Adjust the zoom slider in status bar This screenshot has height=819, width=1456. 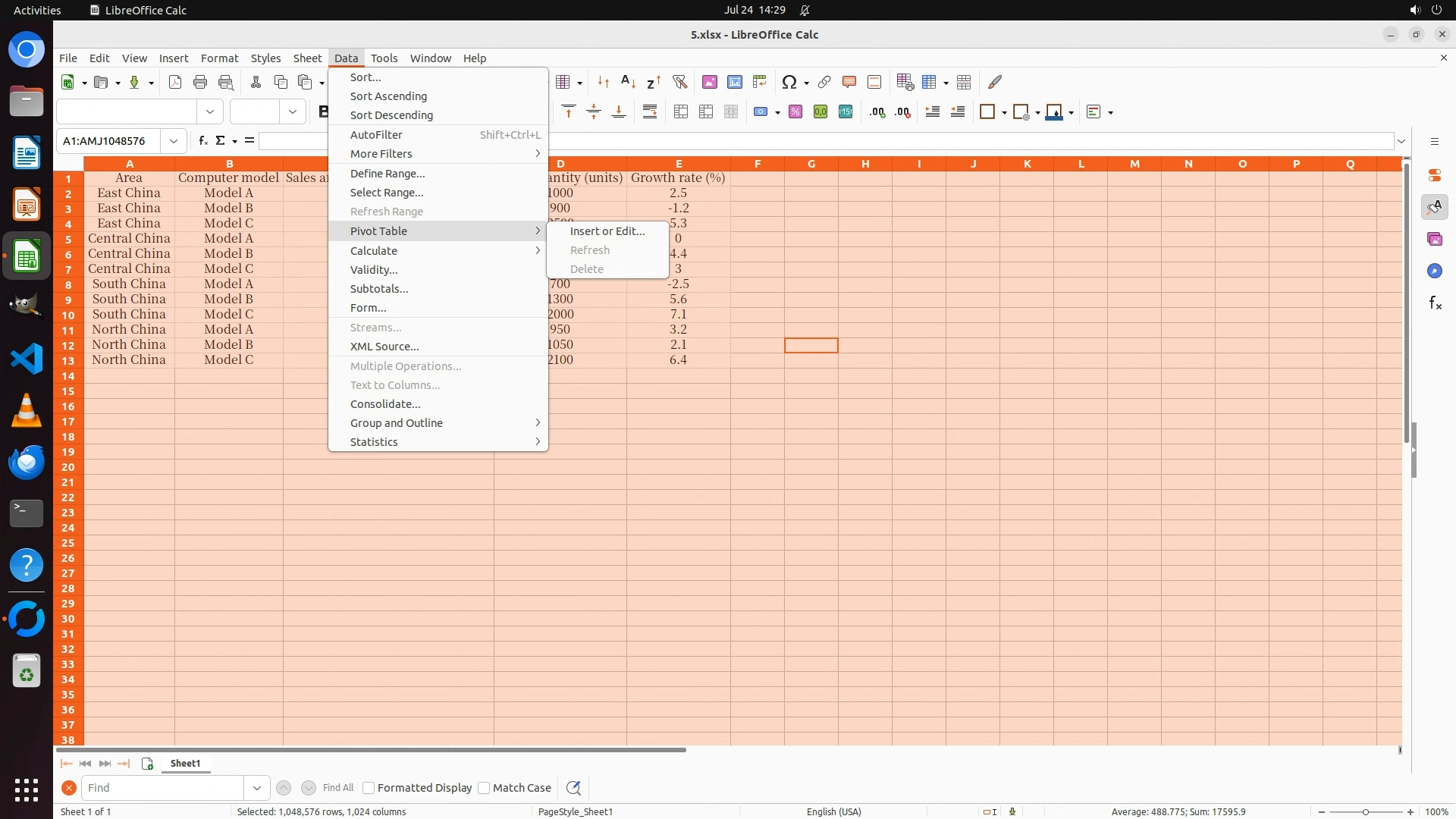1365,811
